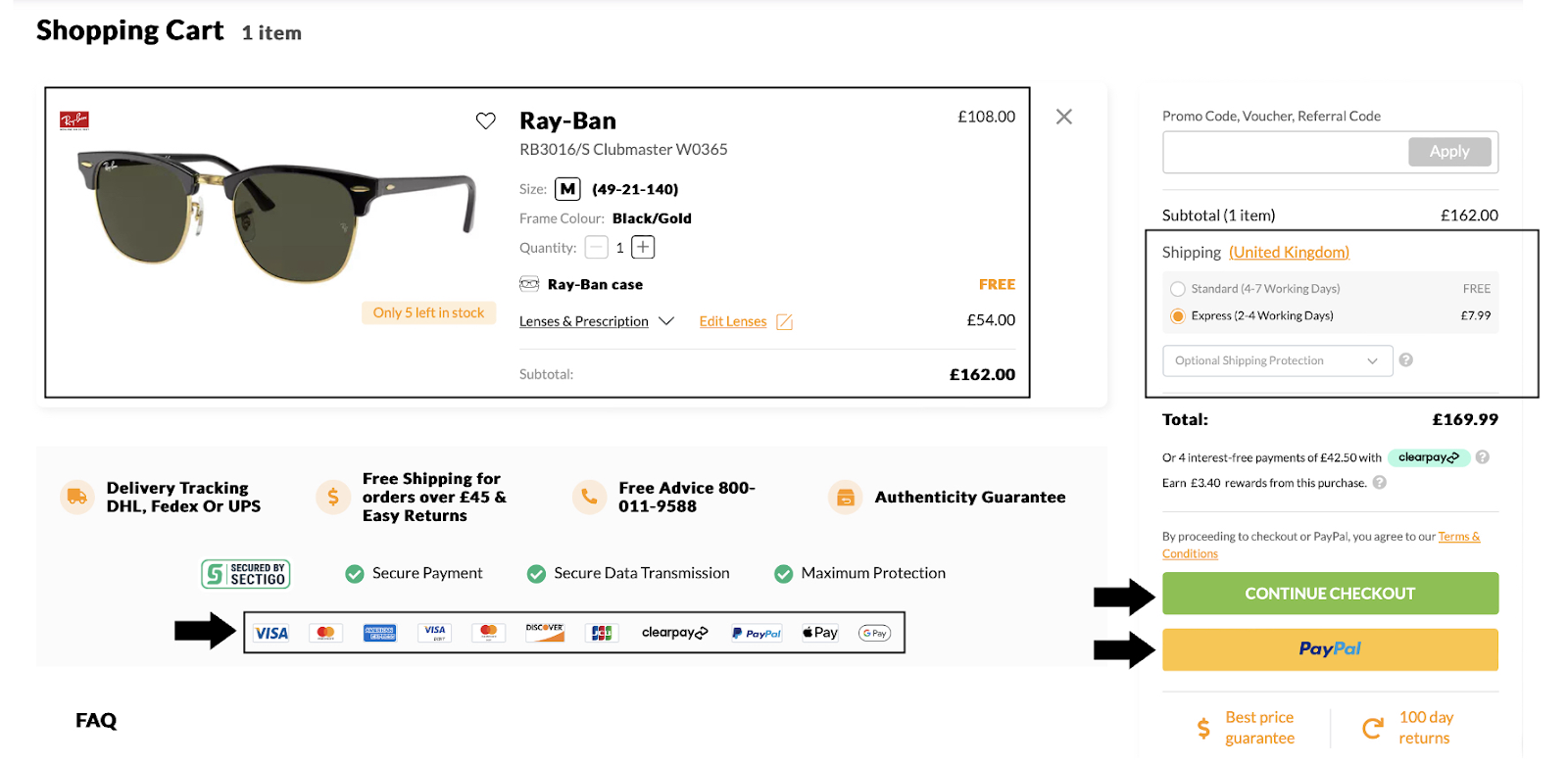Click the Apple Pay logo

[820, 633]
